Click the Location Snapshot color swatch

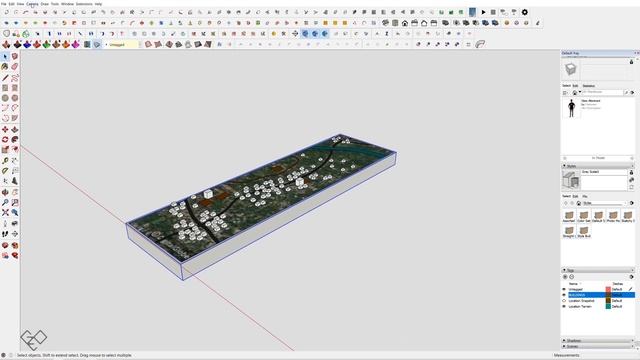pyautogui.click(x=608, y=300)
